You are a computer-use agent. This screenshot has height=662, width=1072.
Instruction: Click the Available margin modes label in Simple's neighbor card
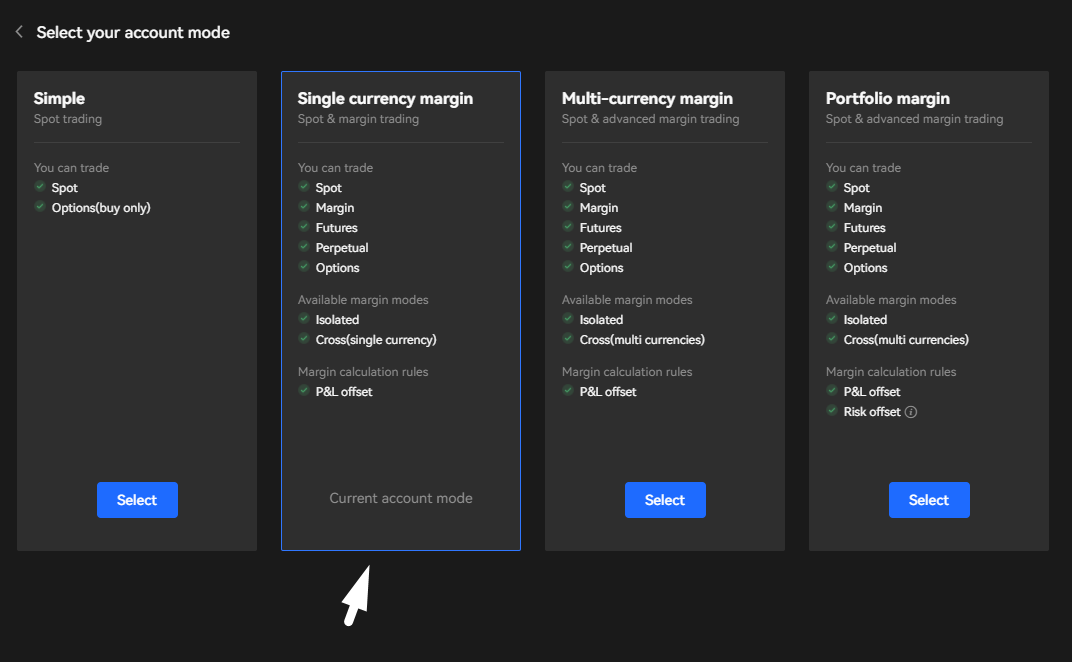pyautogui.click(x=363, y=299)
